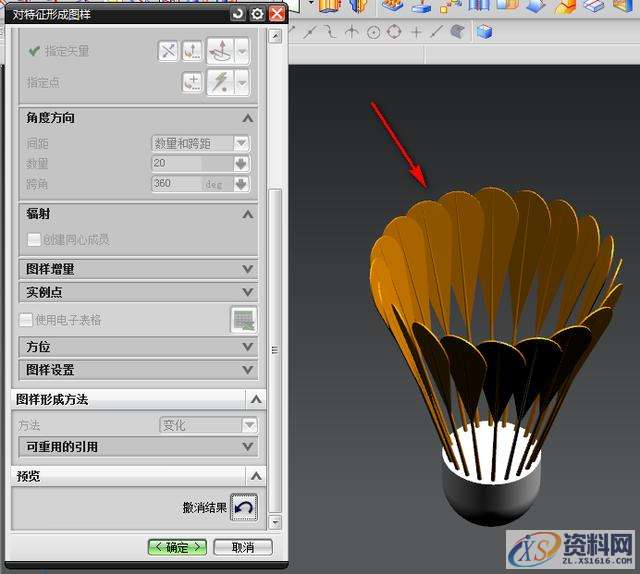Click the dialog reset arrow icon
This screenshot has width=640, height=574.
(237, 13)
